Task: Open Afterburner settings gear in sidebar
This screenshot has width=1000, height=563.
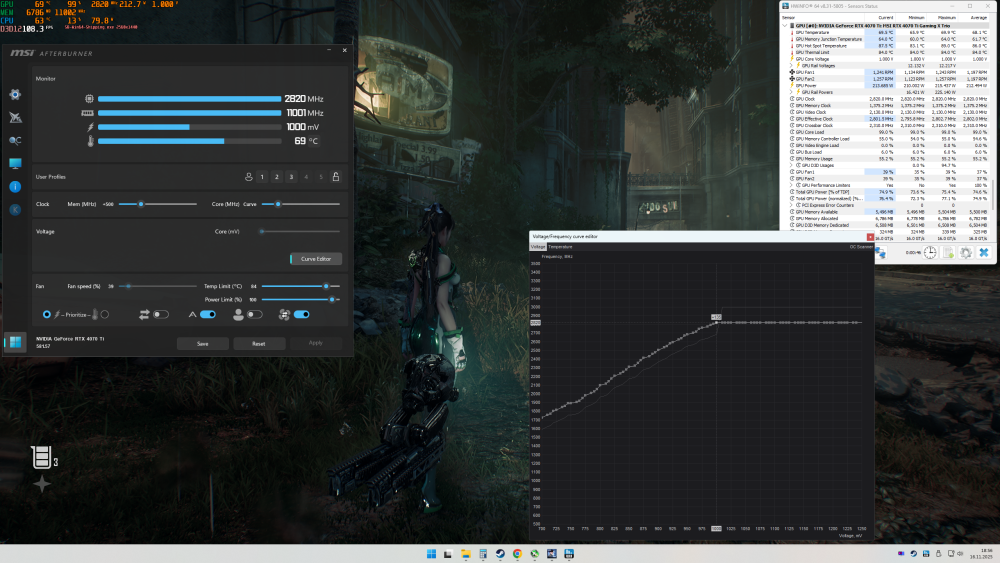Action: (x=15, y=94)
